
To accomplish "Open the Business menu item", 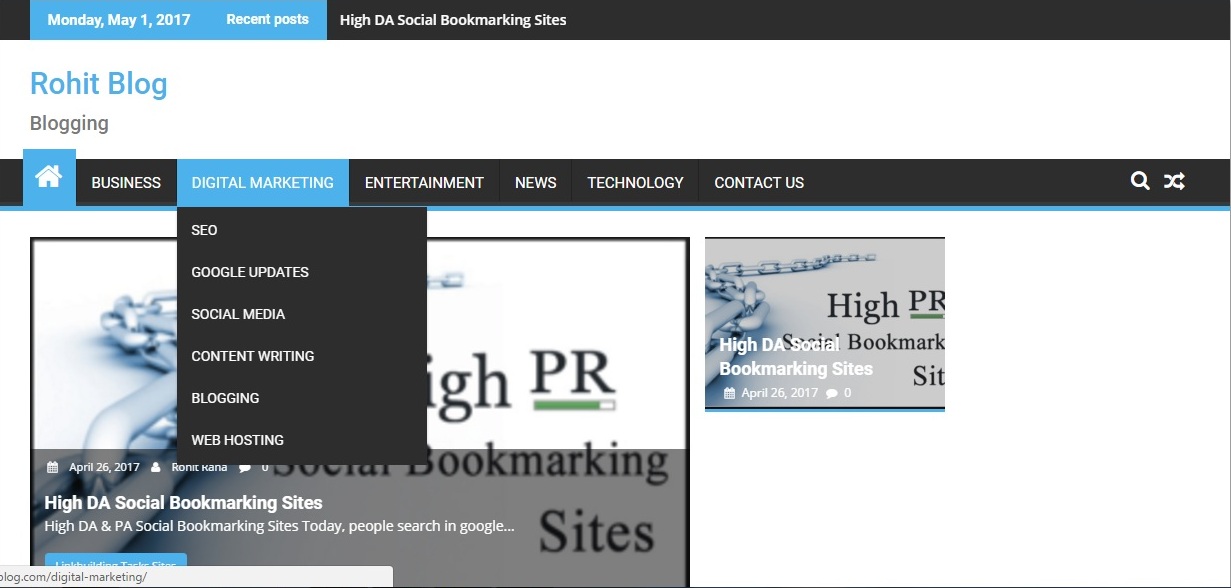I will (x=126, y=182).
